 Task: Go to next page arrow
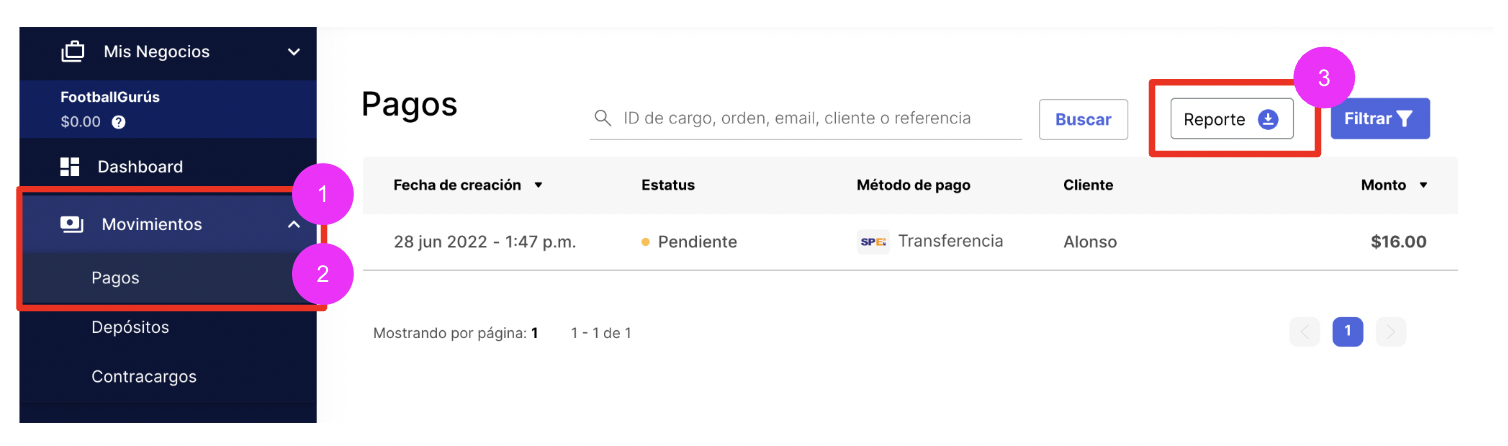pos(1391,331)
